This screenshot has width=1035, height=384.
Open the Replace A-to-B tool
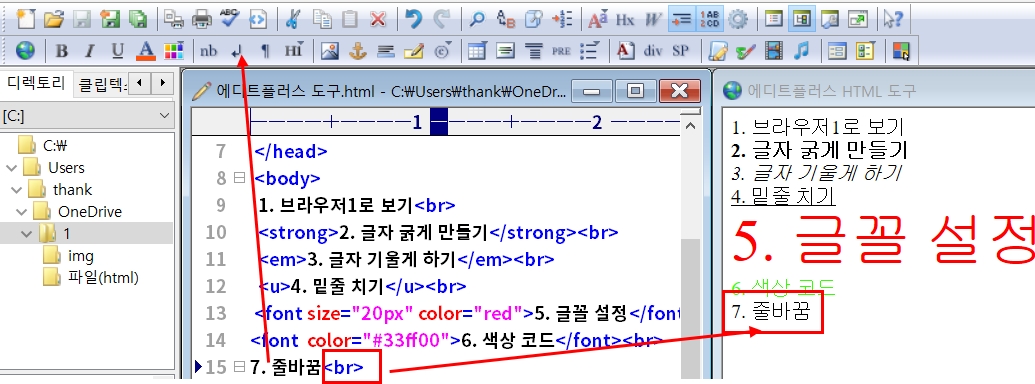[505, 19]
